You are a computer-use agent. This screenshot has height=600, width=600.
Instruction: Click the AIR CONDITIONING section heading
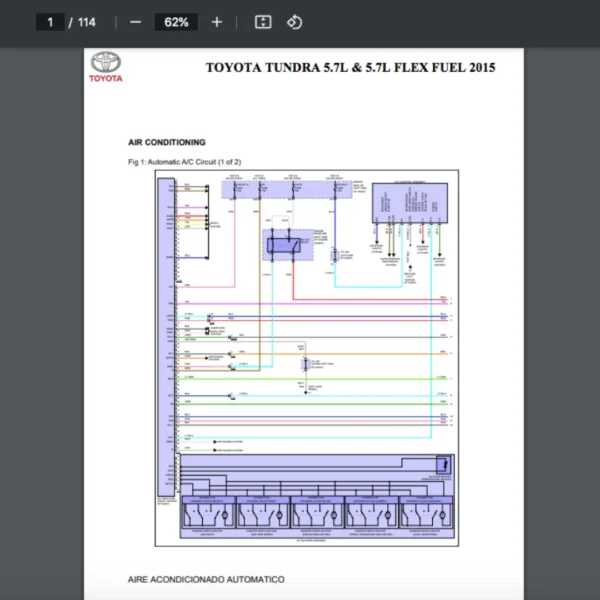coord(167,142)
